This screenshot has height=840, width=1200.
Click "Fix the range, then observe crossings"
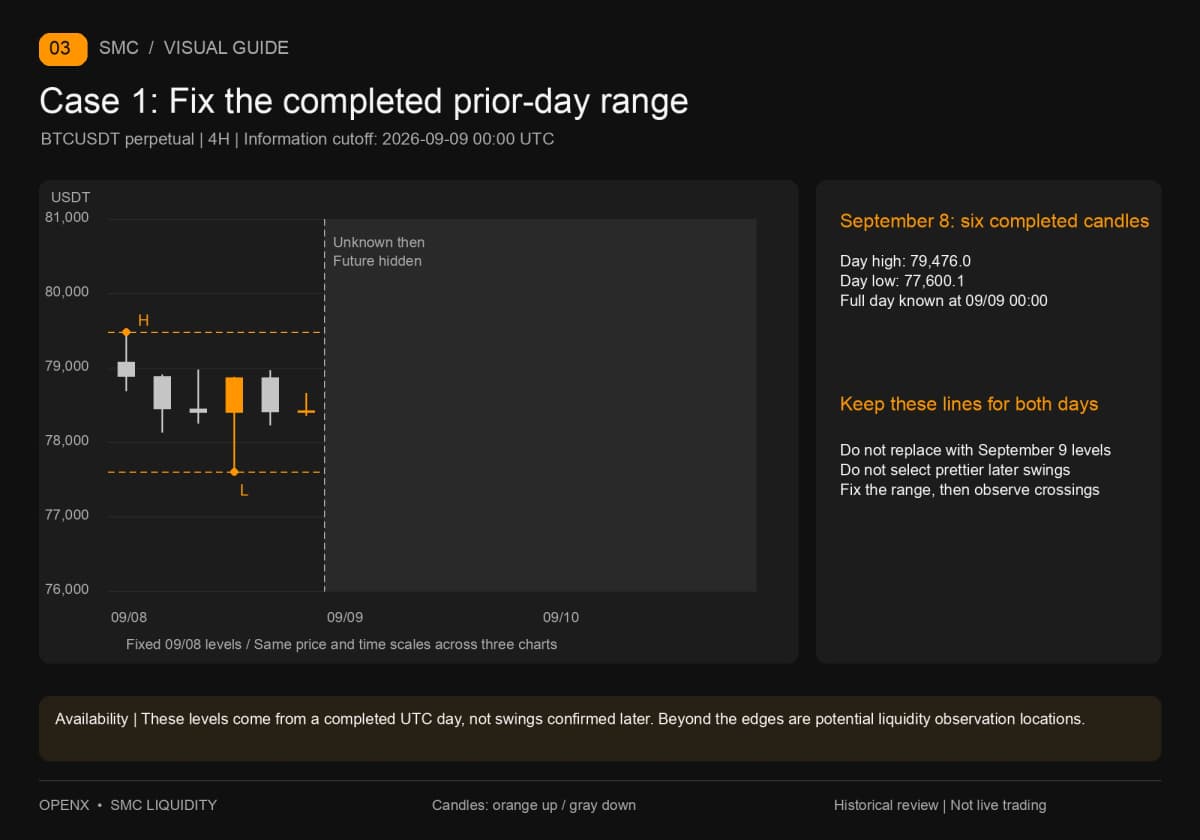point(970,490)
